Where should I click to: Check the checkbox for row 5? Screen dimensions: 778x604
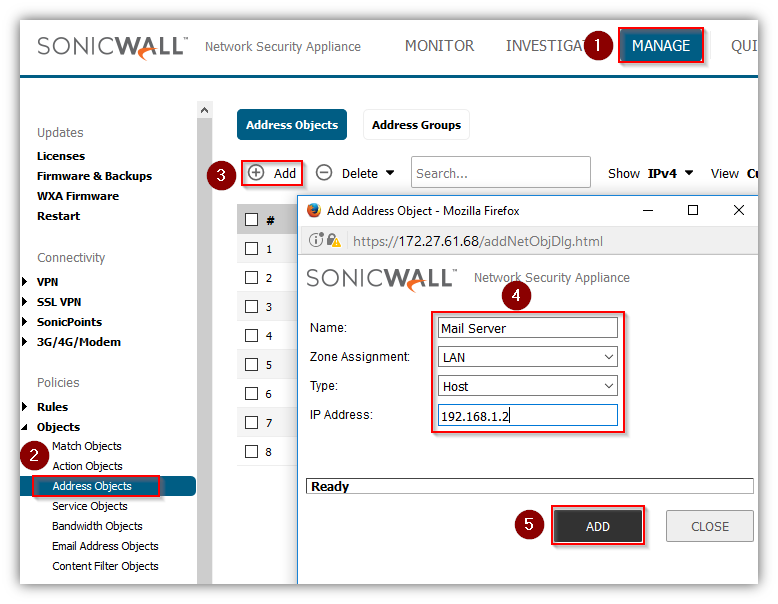coord(252,364)
